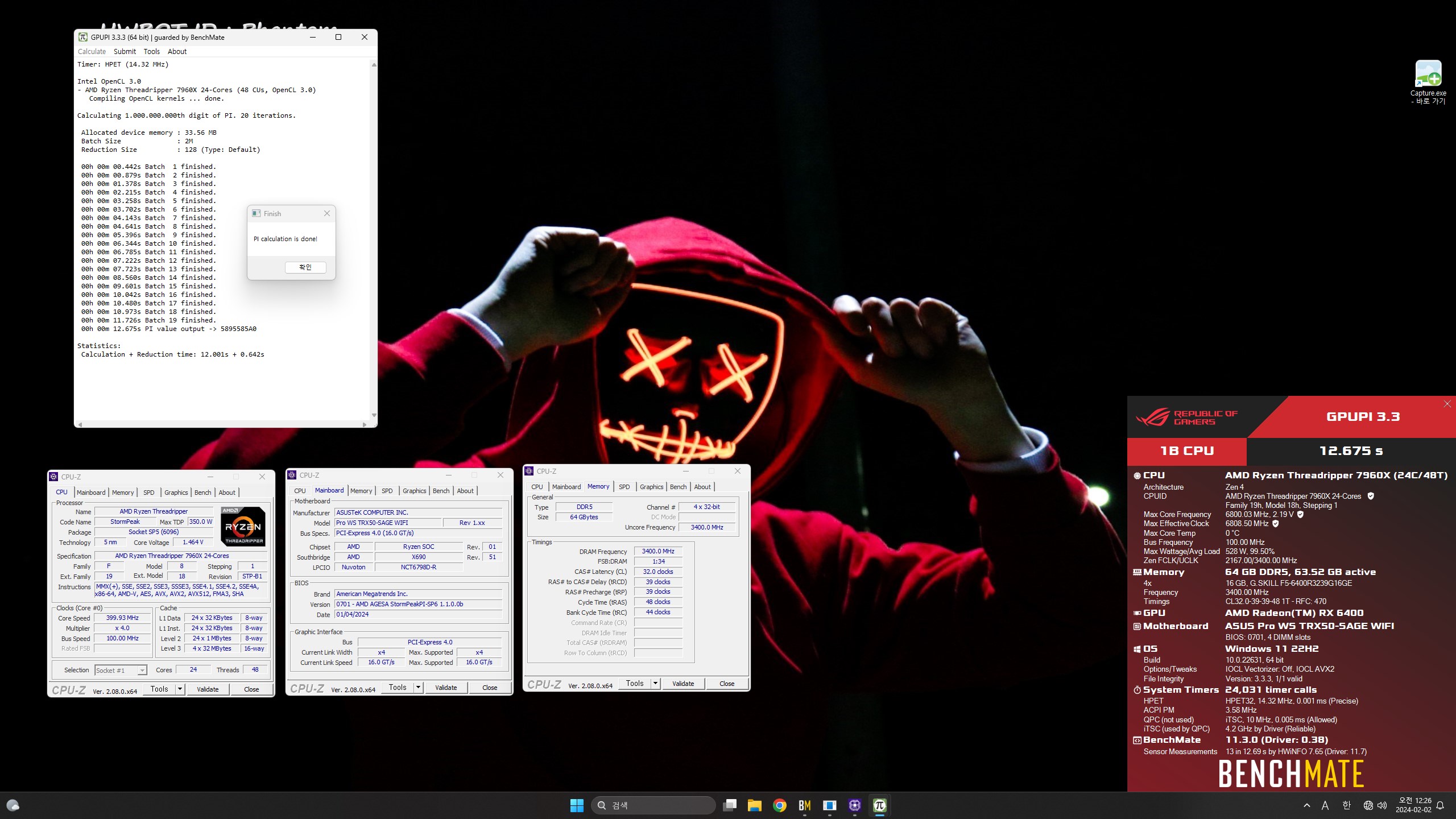Close the Finish dialog with X
Image resolution: width=1456 pixels, height=819 pixels.
[x=327, y=213]
